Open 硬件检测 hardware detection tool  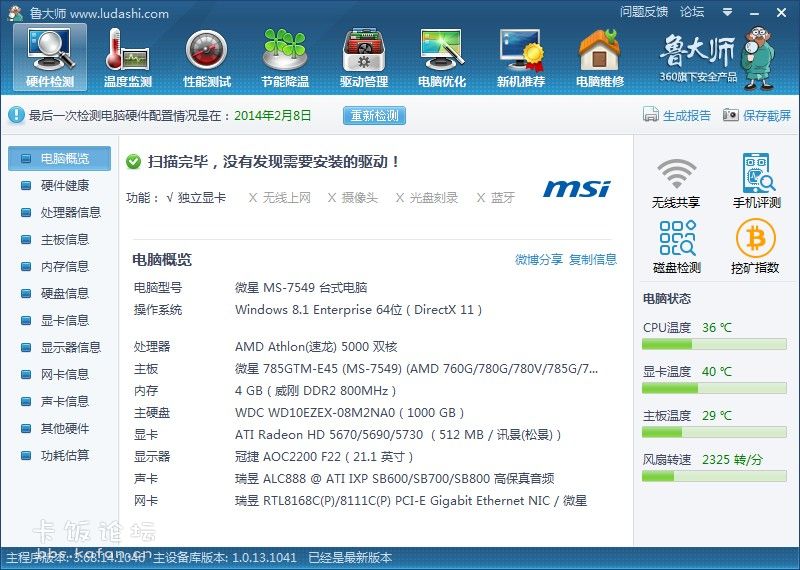pyautogui.click(x=50, y=58)
